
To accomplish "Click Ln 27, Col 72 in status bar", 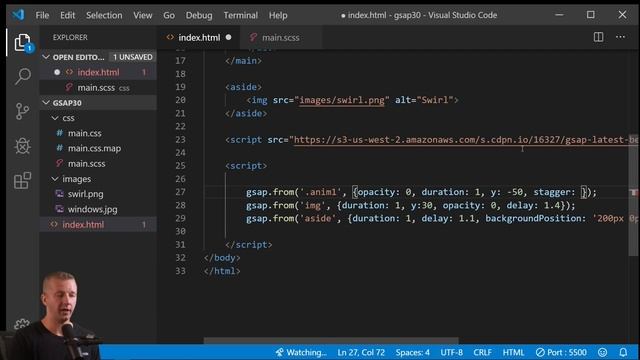I will (x=361, y=352).
